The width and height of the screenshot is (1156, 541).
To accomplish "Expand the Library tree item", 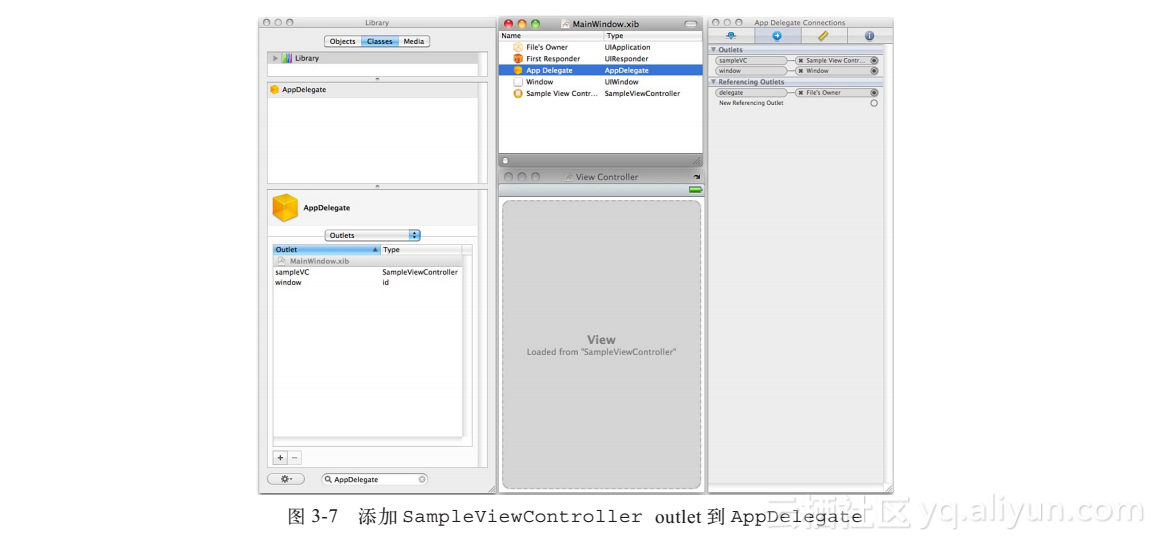I will click(276, 58).
